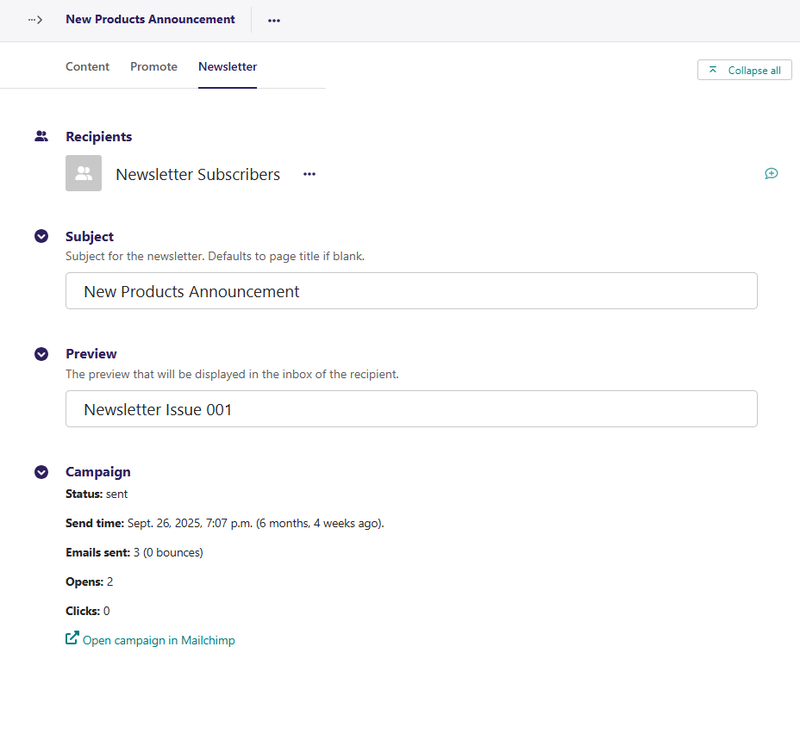Collapse the Campaign section with its chevron
Image resolution: width=800 pixels, height=740 pixels.
pyautogui.click(x=41, y=472)
